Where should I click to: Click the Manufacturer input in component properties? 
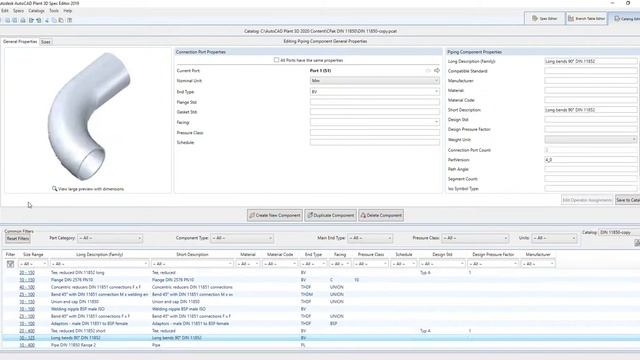(591, 81)
